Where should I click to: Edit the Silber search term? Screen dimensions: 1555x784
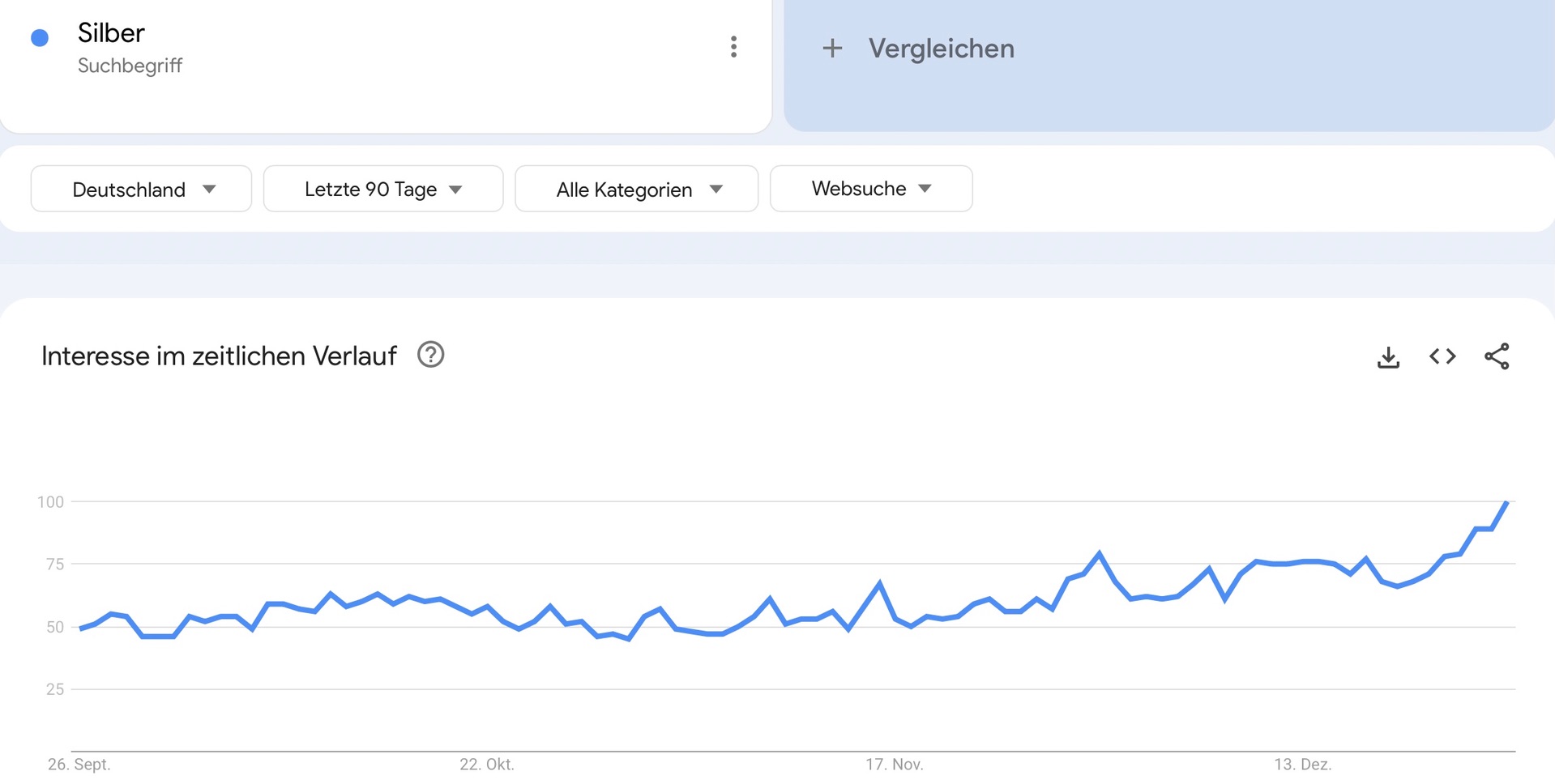111,33
